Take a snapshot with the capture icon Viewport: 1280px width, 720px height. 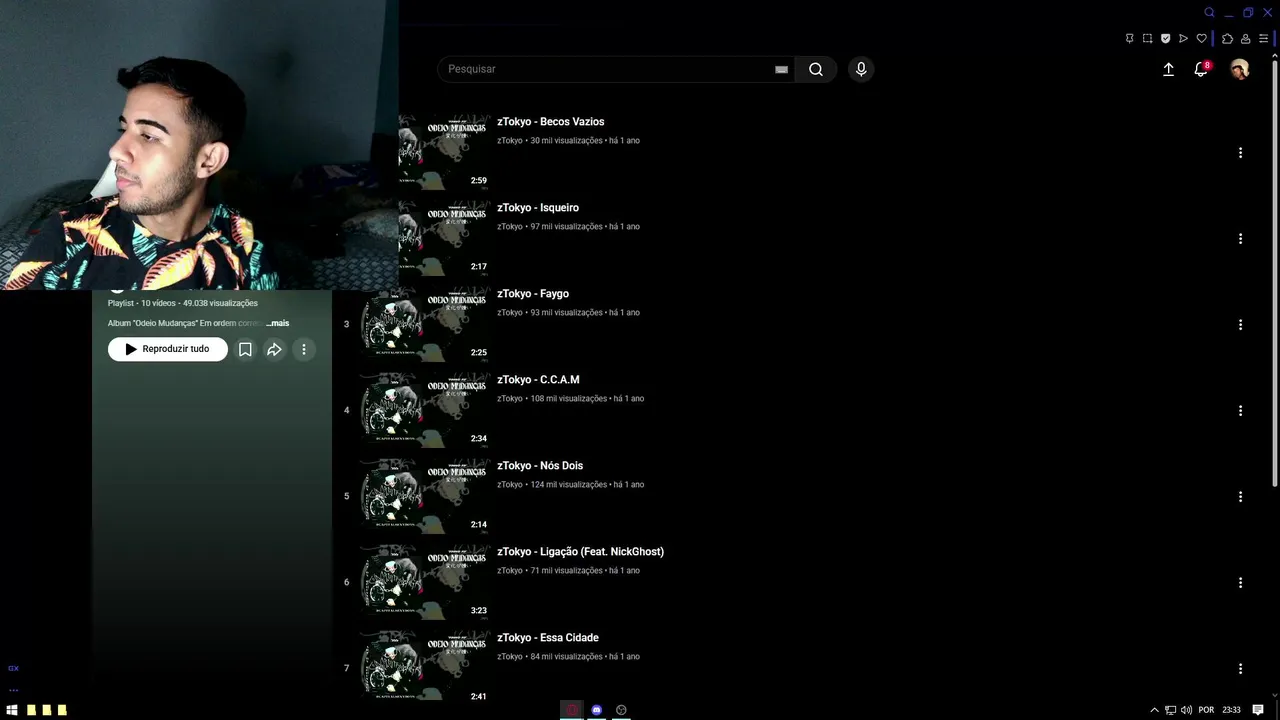coord(1147,39)
